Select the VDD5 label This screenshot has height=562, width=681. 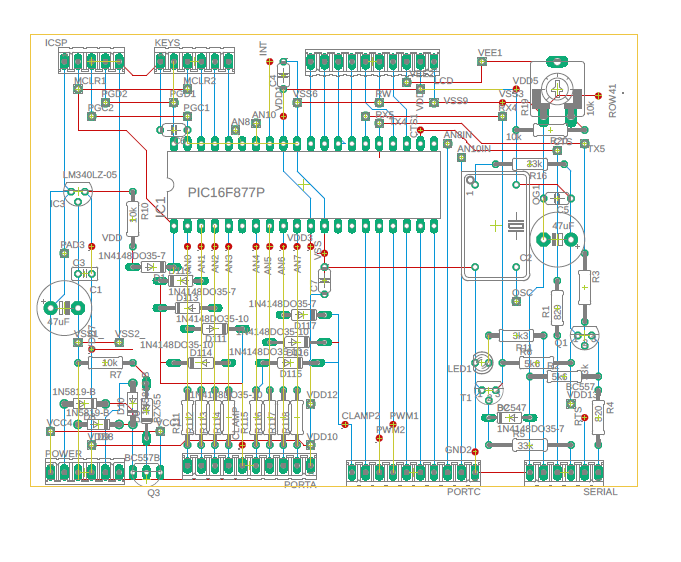tap(525, 80)
